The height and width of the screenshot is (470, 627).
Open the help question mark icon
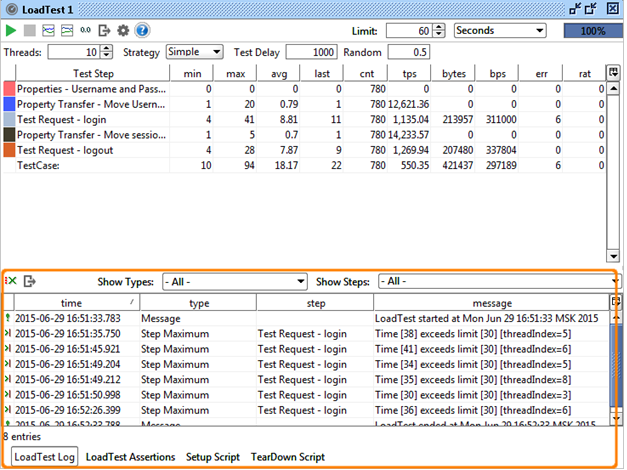point(142,30)
